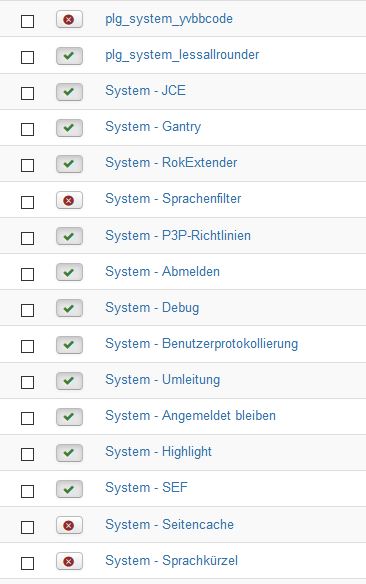The height and width of the screenshot is (584, 366).
Task: Disable System - Umleitung status checkmark
Action: coord(69,381)
